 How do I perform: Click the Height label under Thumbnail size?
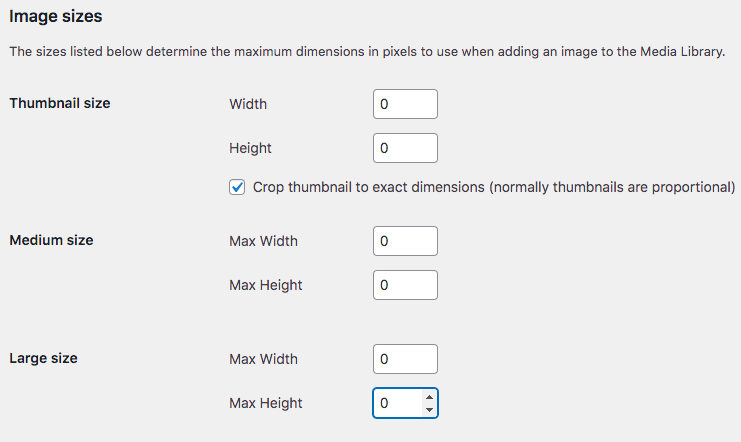(250, 148)
